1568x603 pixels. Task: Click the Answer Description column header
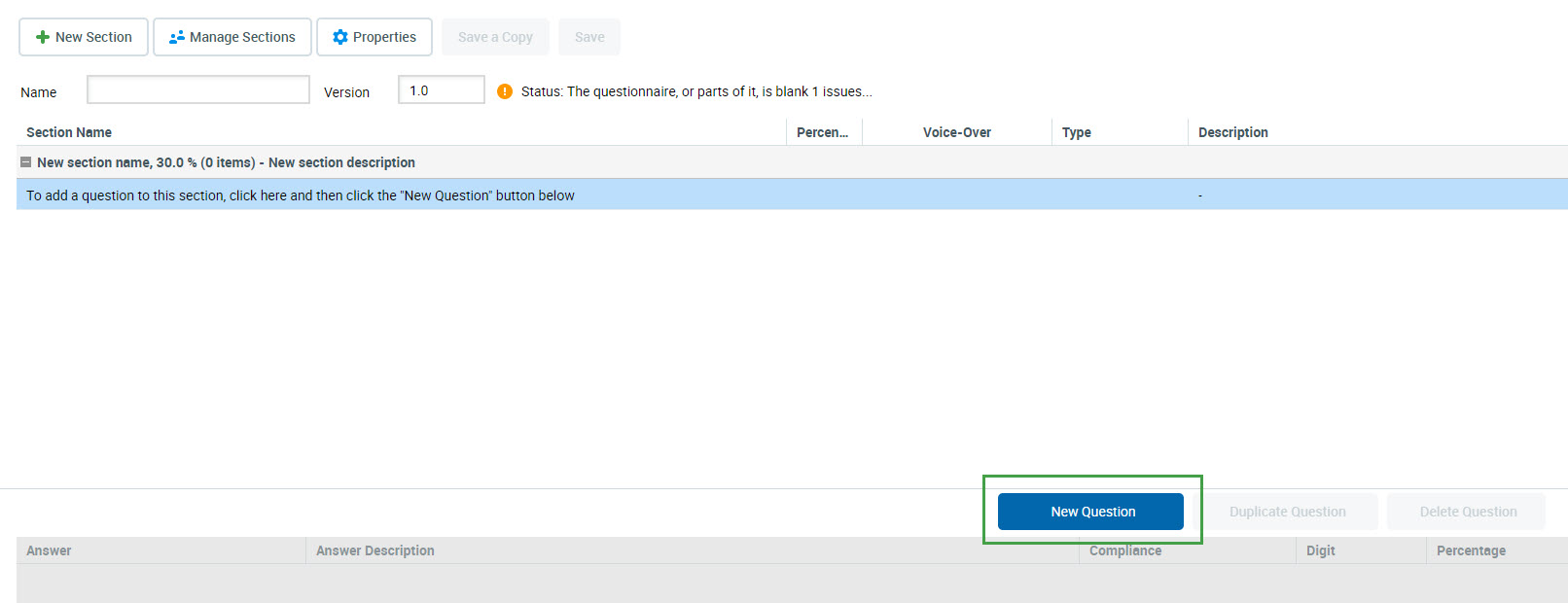click(x=375, y=550)
